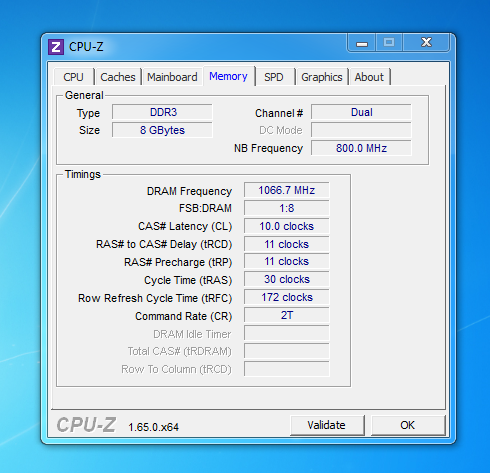Click the RAS# Precharge 11 clocks value
Image resolution: width=490 pixels, height=473 pixels.
(287, 261)
